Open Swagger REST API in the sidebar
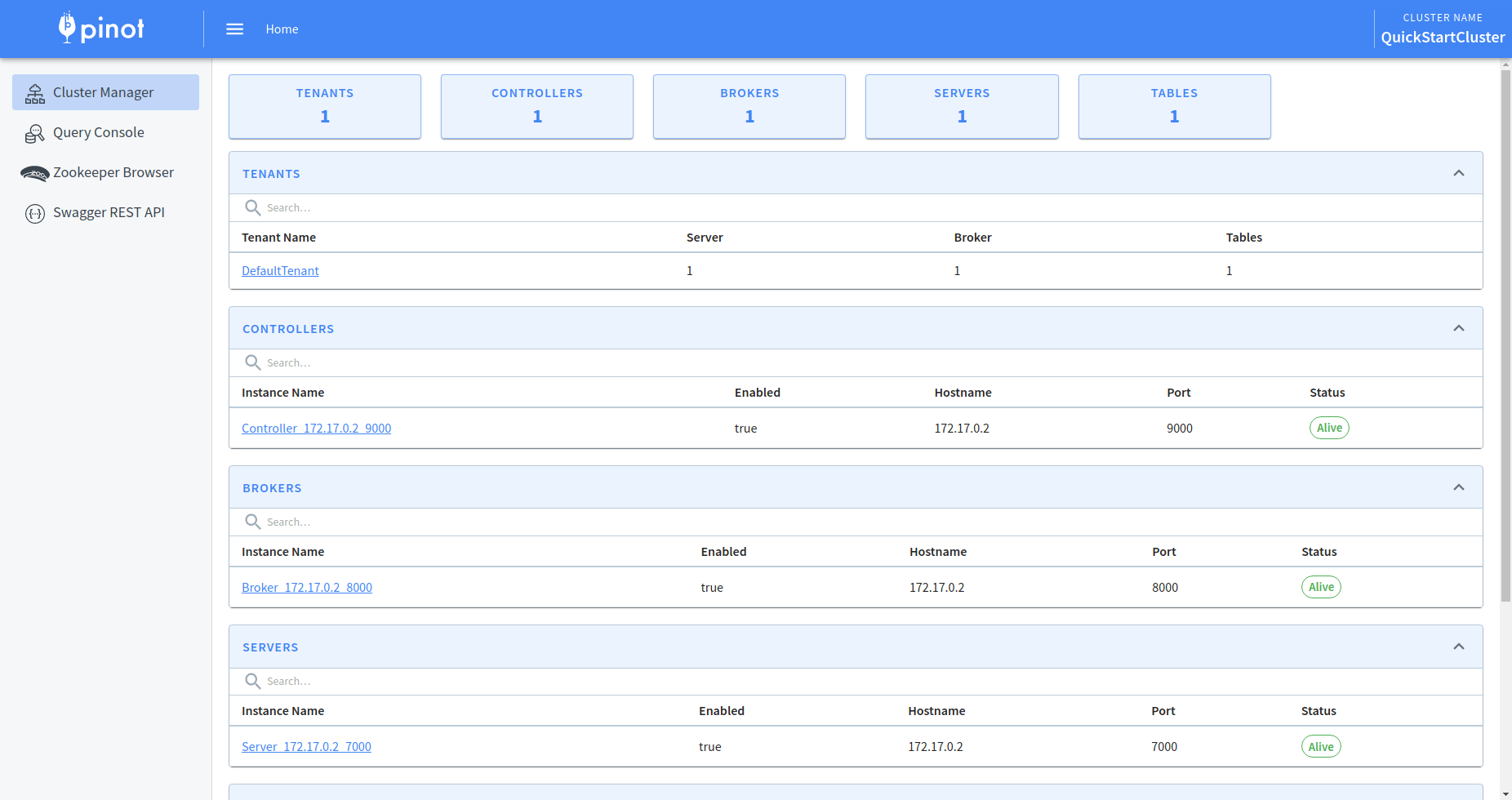This screenshot has width=1512, height=800. 105,212
